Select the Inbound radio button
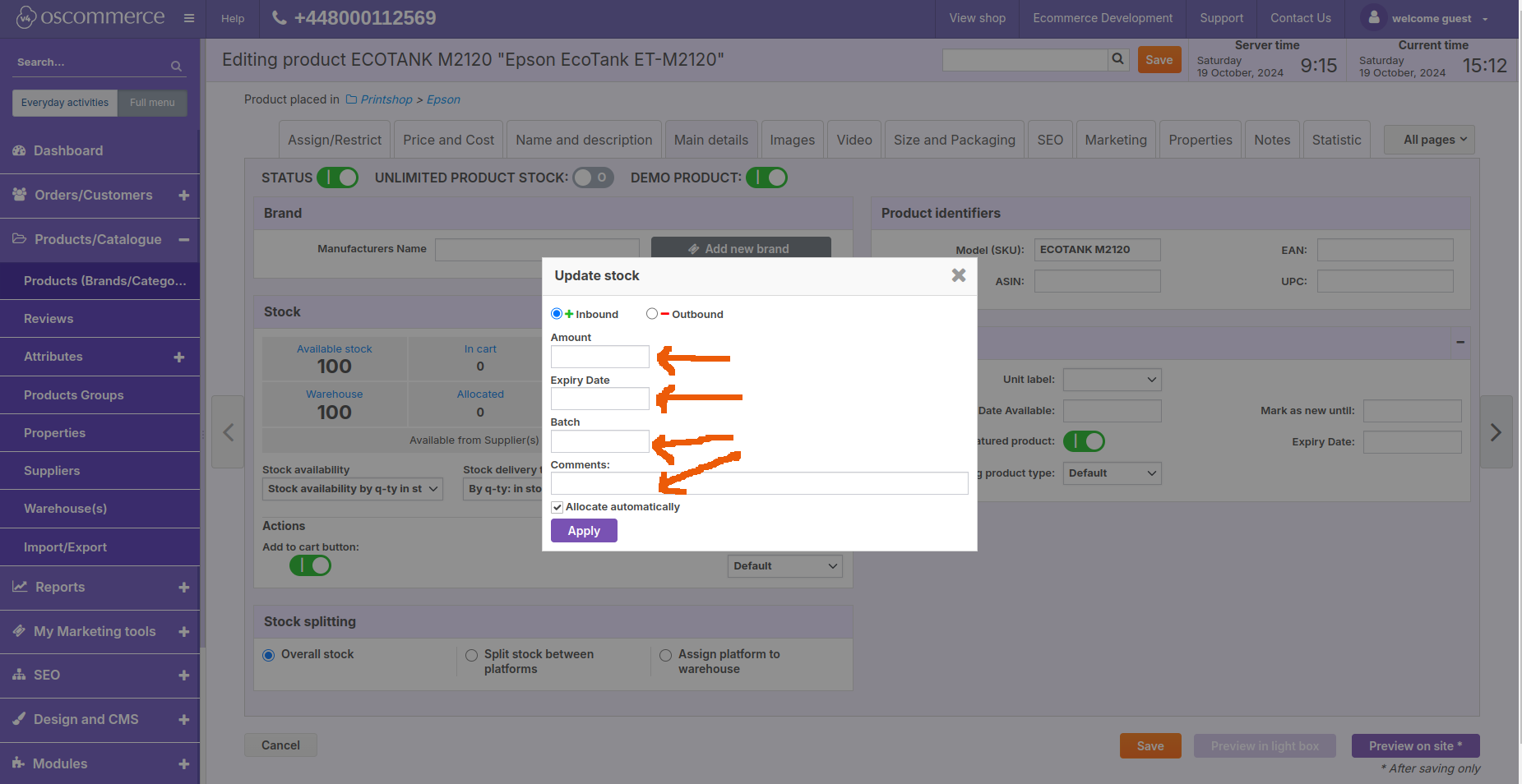1522x784 pixels. (x=557, y=314)
